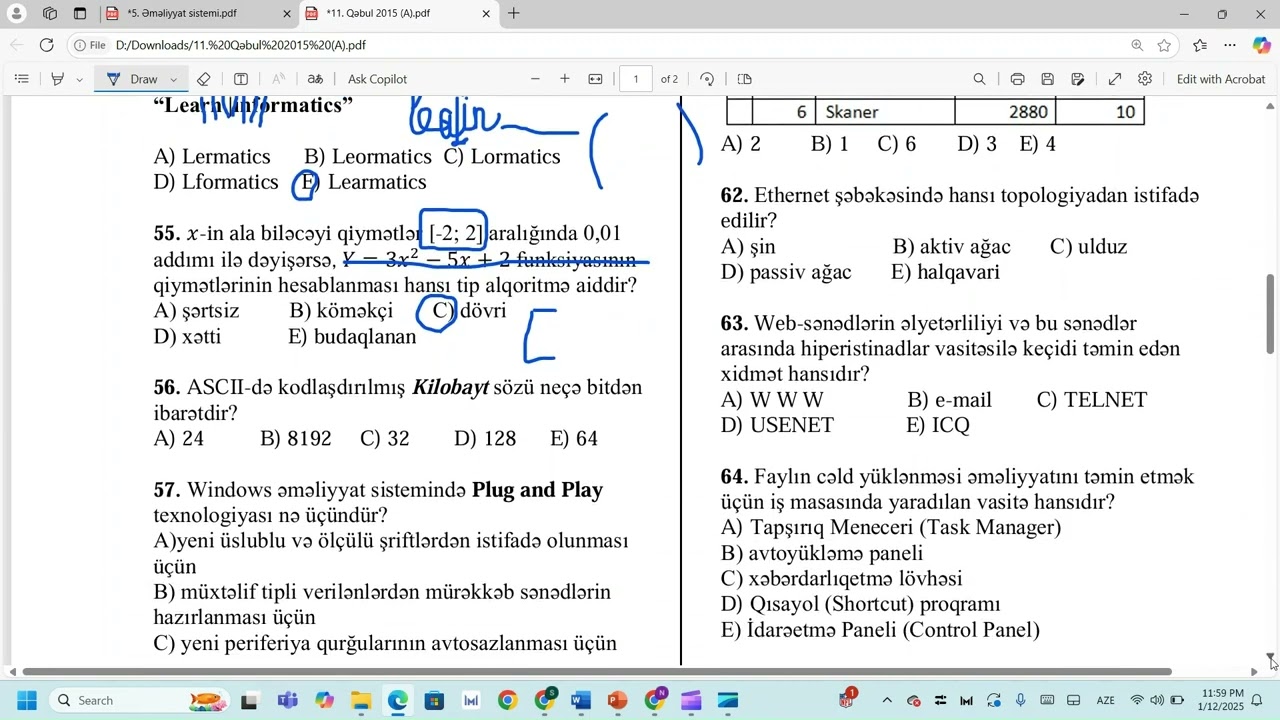
Task: Click "B) avtoyükləmə paneli" option
Action: 822,553
